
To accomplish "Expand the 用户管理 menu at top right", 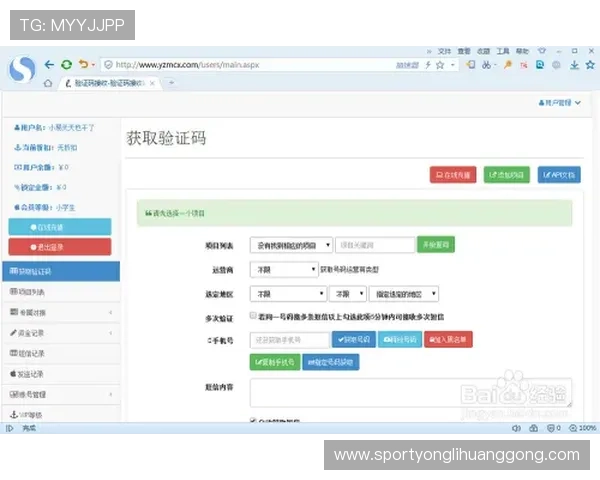I will coord(560,103).
